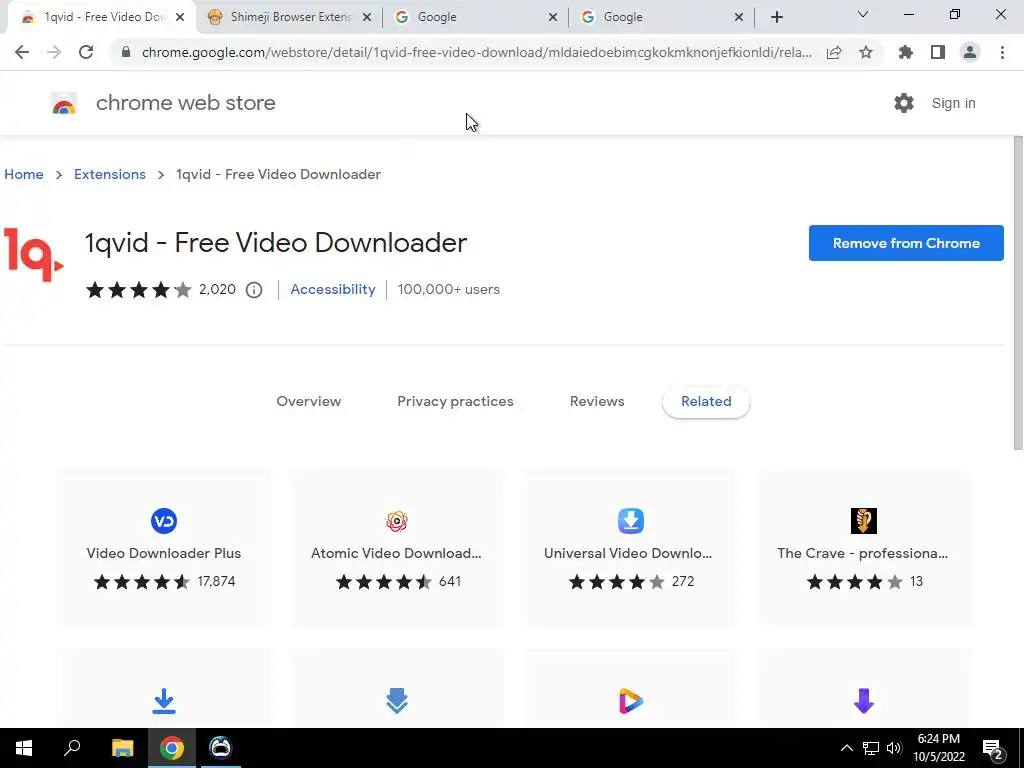The image size is (1024, 768).
Task: Open Universal Video Downlo... card title
Action: click(628, 553)
